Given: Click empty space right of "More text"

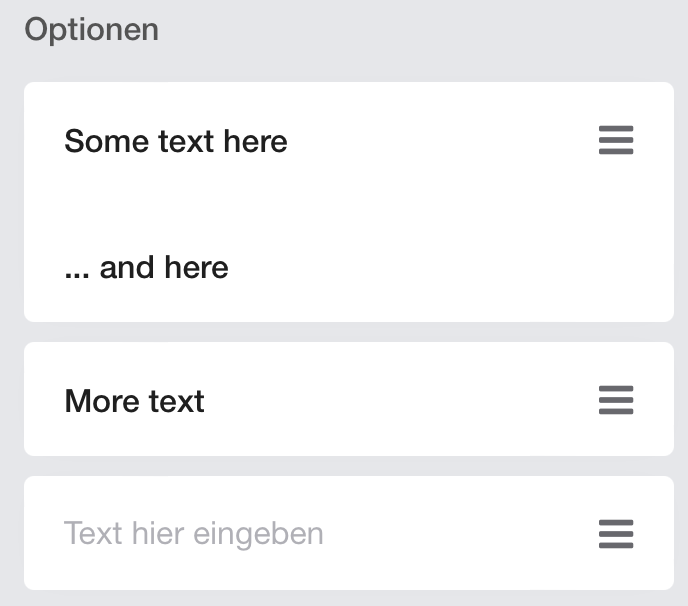Looking at the screenshot, I should (395, 401).
